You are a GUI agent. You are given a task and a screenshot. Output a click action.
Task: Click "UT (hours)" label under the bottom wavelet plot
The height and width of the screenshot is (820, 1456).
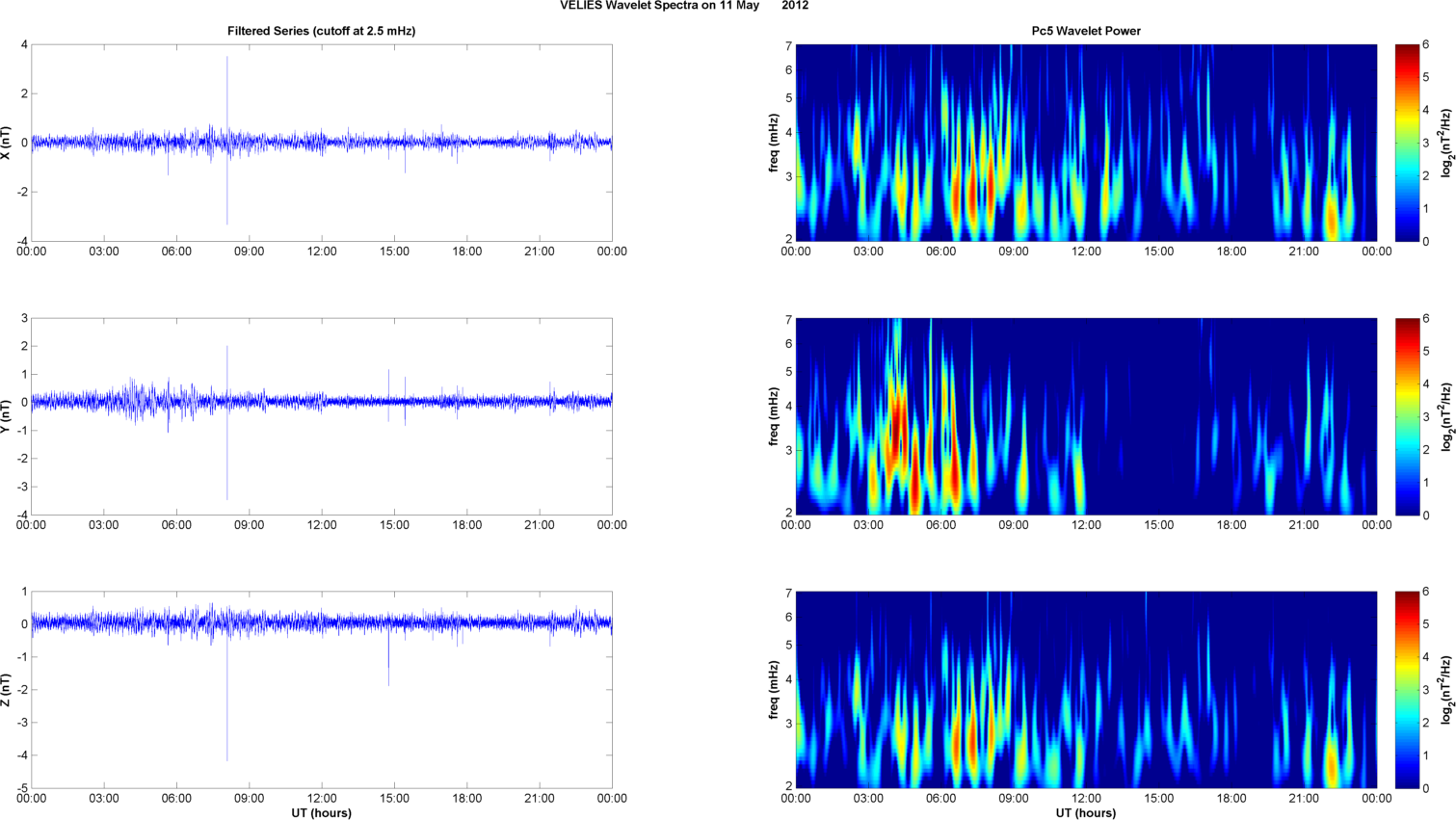pos(1086,813)
